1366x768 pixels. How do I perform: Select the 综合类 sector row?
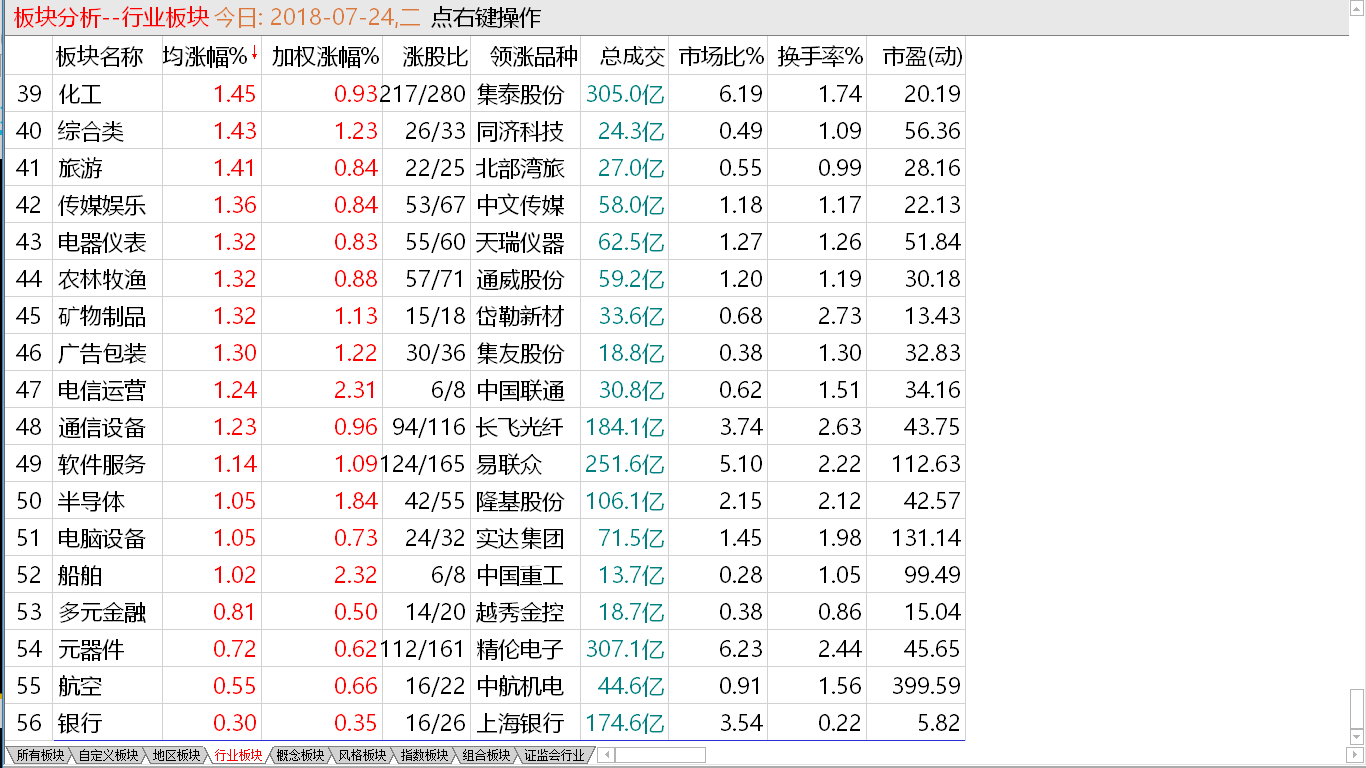pos(485,131)
